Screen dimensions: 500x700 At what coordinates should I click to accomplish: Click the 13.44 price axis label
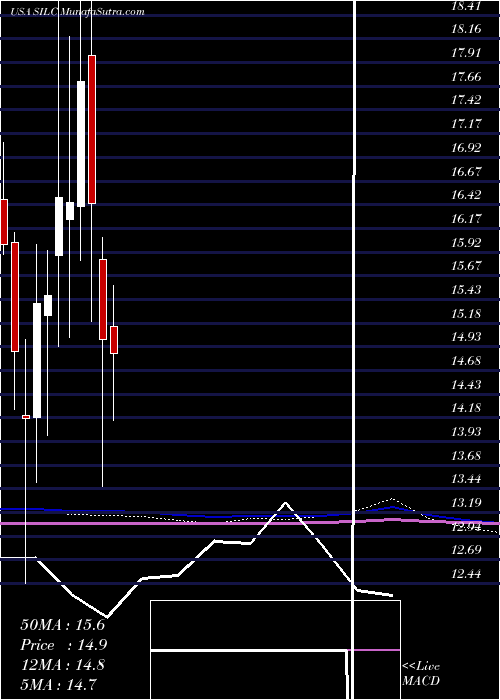tap(467, 479)
